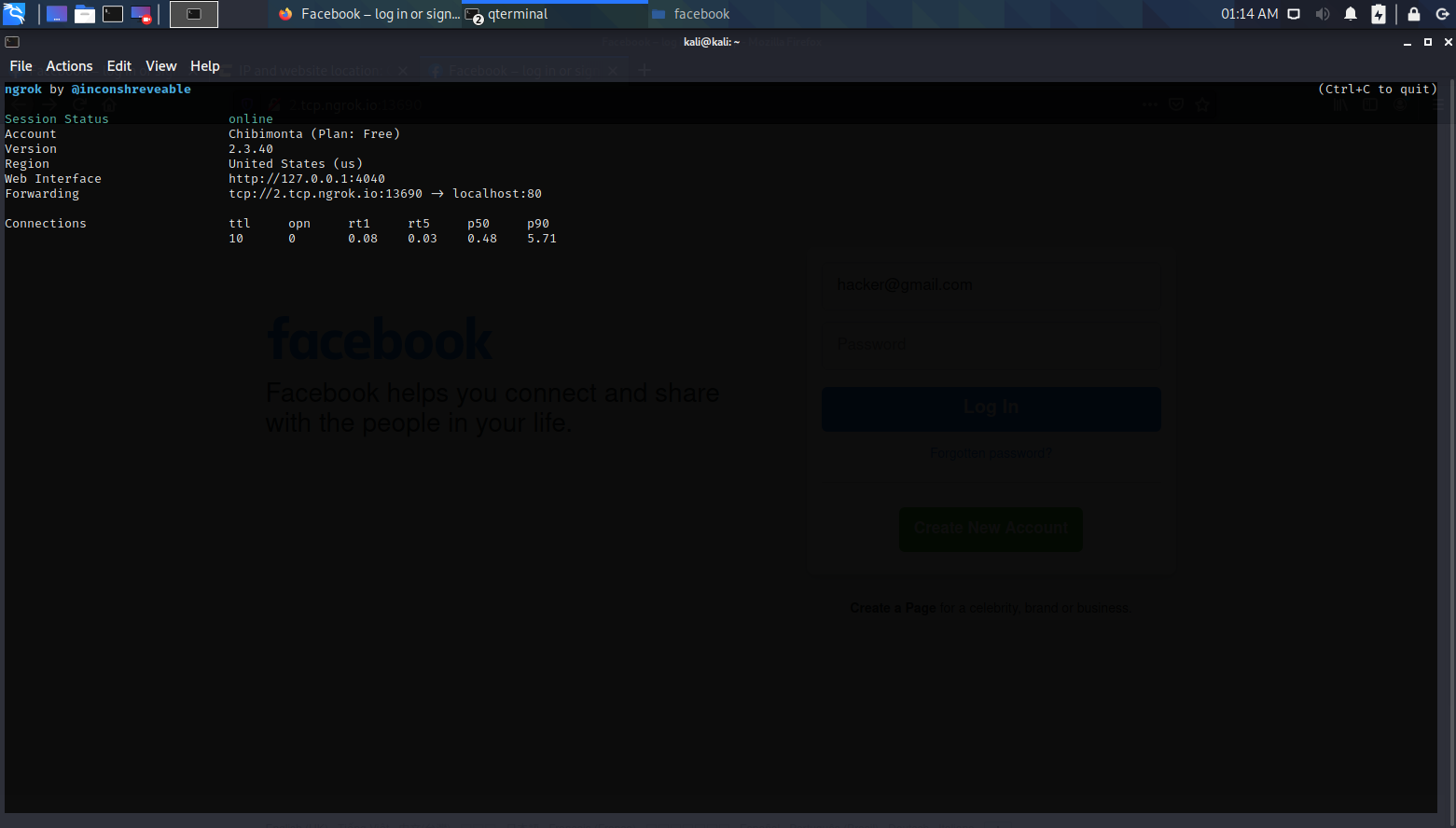Switch to the Firefox Facebook taskbar window
The height and width of the screenshot is (828, 1456).
[368, 14]
